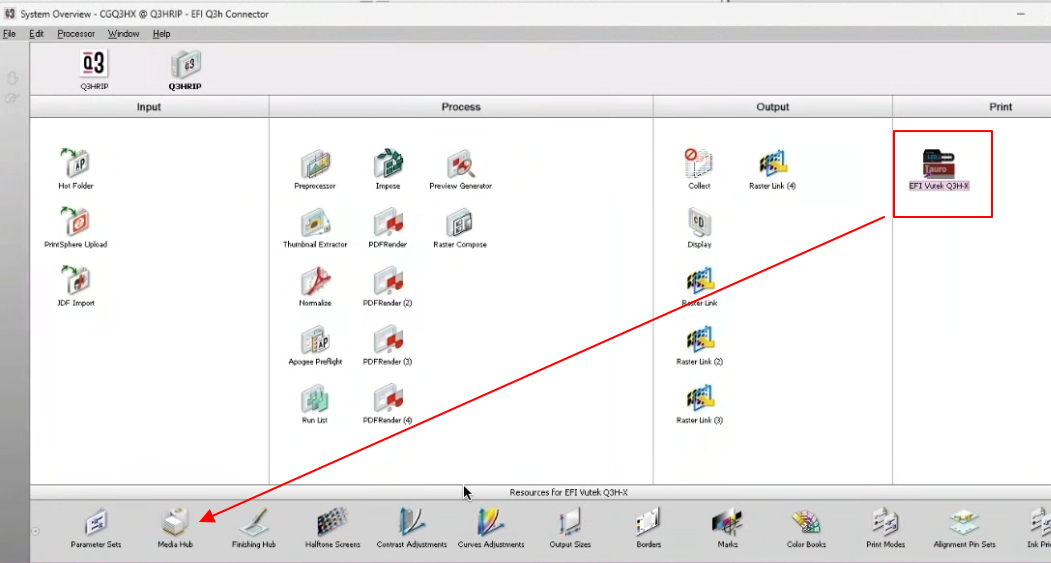This screenshot has height=563, width=1051.
Task: Open the Preview Generator icon
Action: pyautogui.click(x=460, y=163)
